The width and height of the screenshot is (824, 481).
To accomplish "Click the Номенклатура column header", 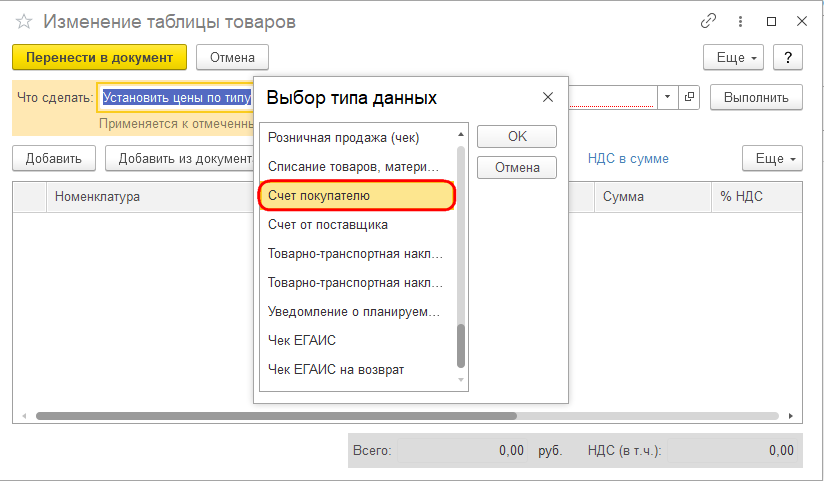I will click(150, 197).
